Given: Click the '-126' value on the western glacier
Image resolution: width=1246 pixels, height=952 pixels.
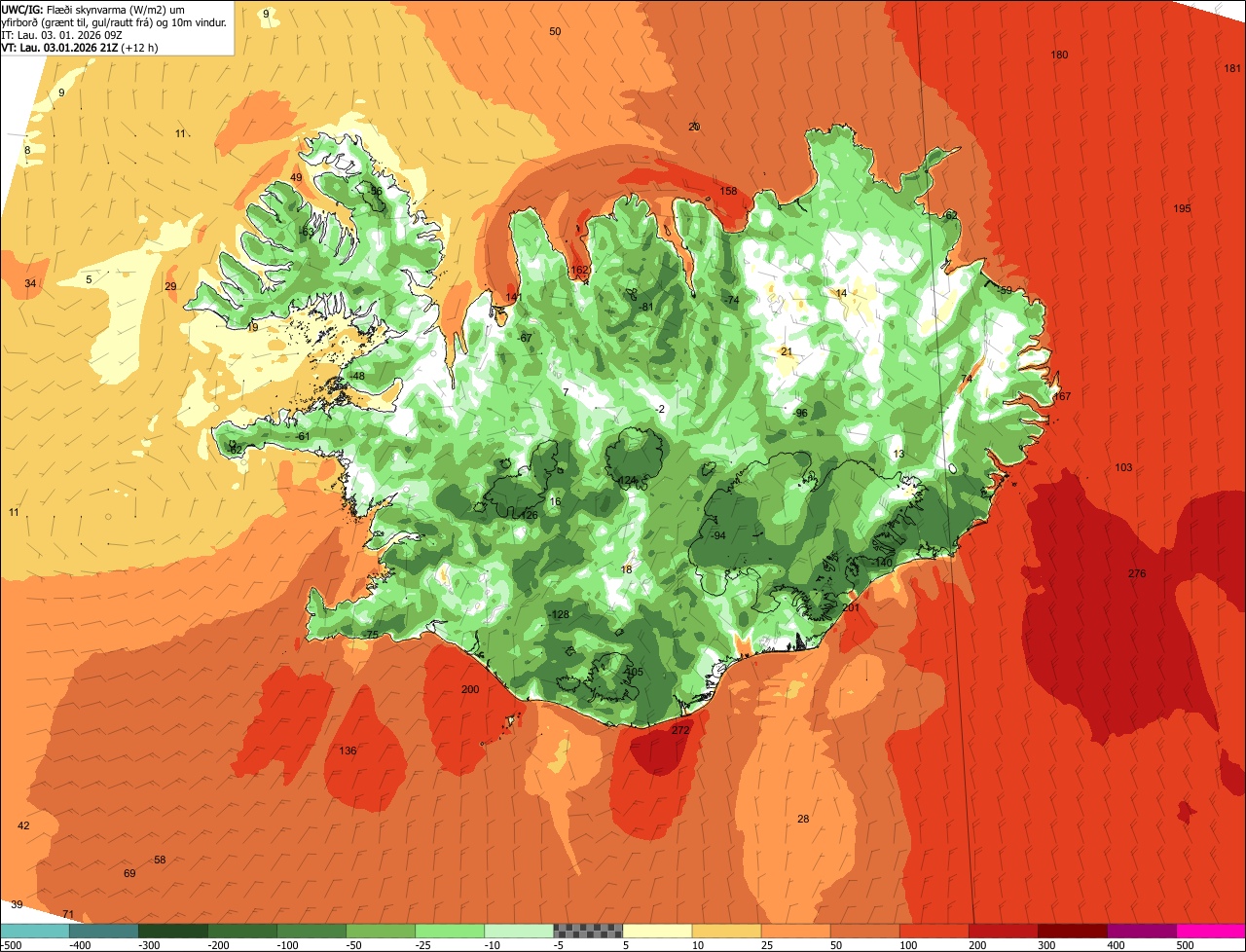Looking at the screenshot, I should click(x=528, y=515).
